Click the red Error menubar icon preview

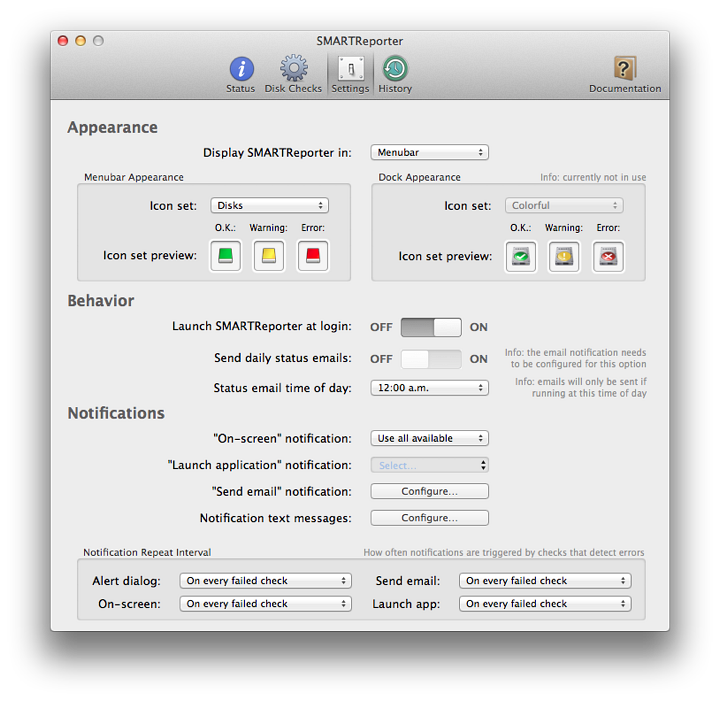point(313,255)
